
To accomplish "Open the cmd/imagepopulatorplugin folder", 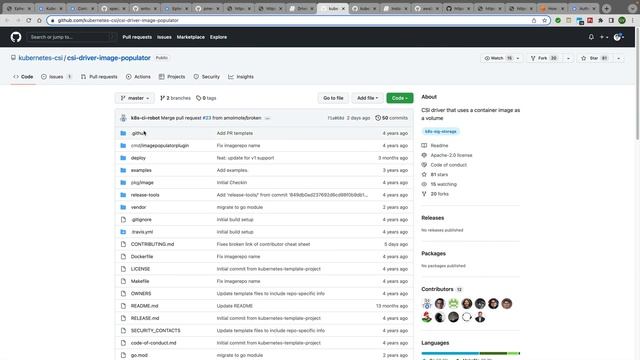I will pos(160,145).
